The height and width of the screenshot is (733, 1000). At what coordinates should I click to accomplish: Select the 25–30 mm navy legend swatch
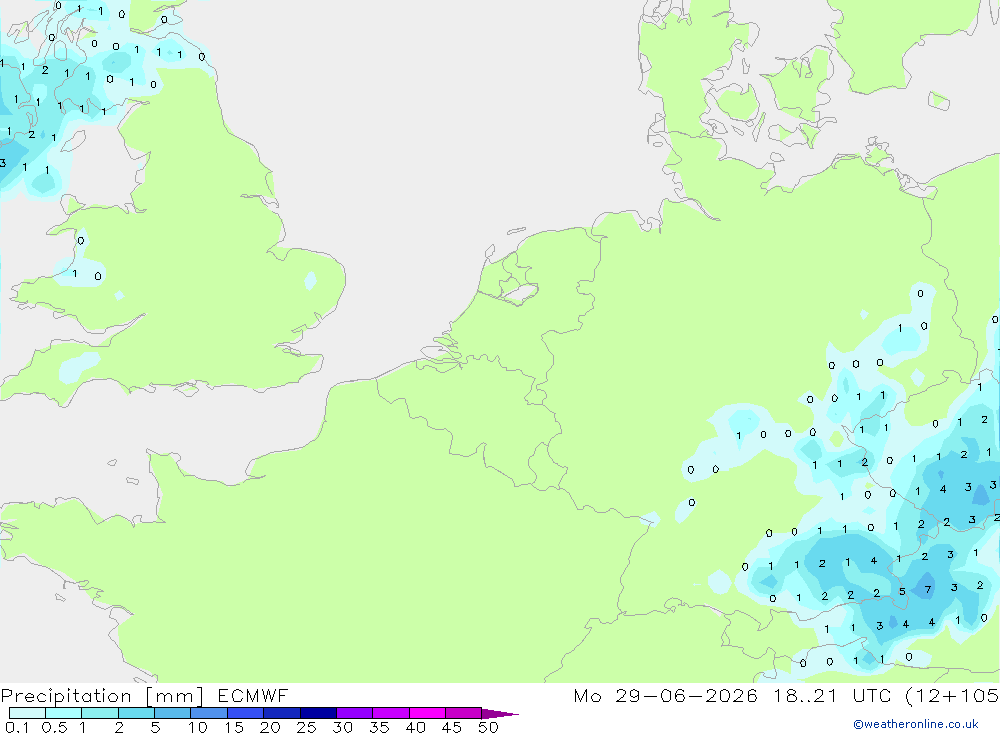(318, 713)
